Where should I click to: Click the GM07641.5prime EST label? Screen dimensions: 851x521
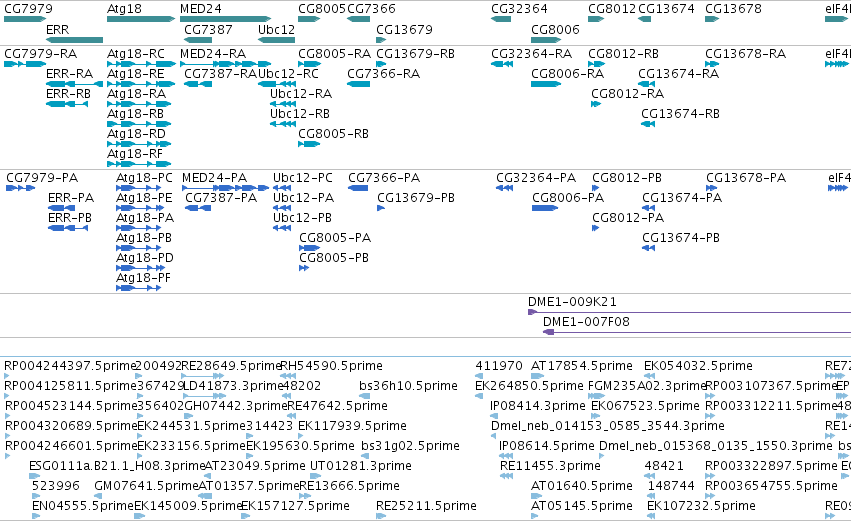146,486
